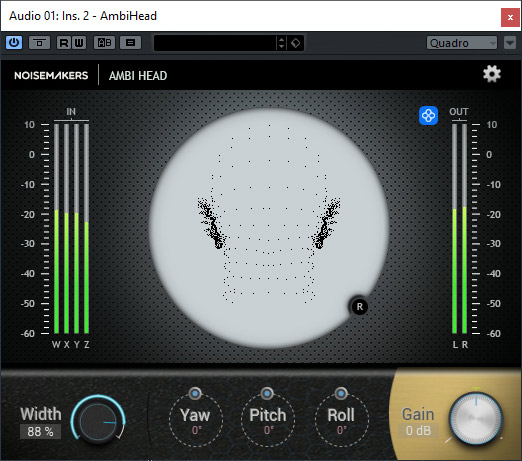Toggle the plugin power bypass button
The height and width of the screenshot is (461, 522).
[x=14, y=43]
